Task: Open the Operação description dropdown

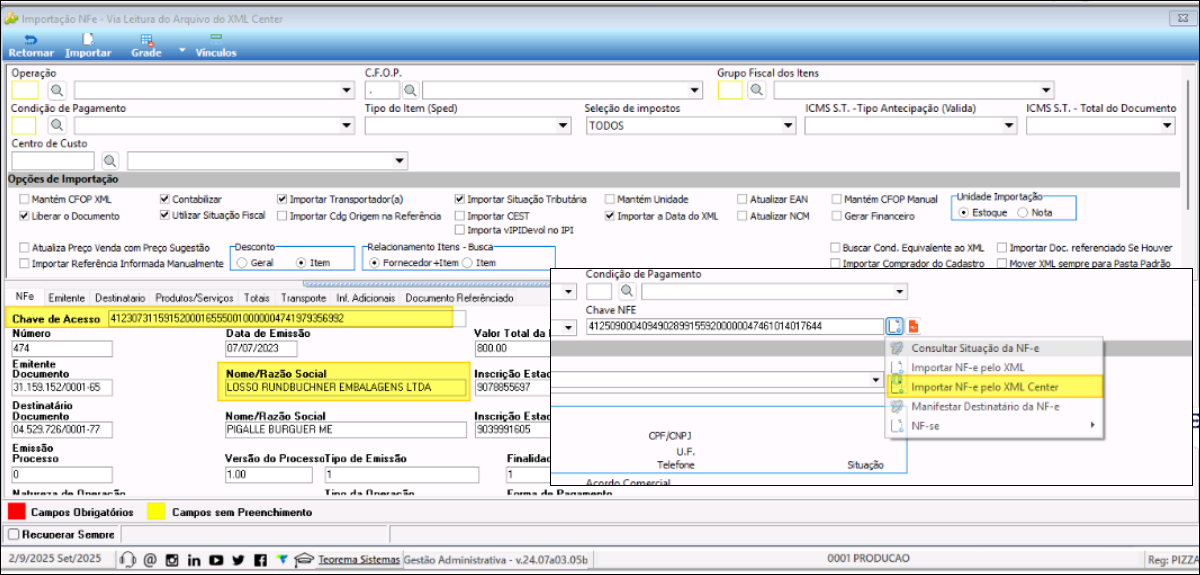Action: [347, 91]
